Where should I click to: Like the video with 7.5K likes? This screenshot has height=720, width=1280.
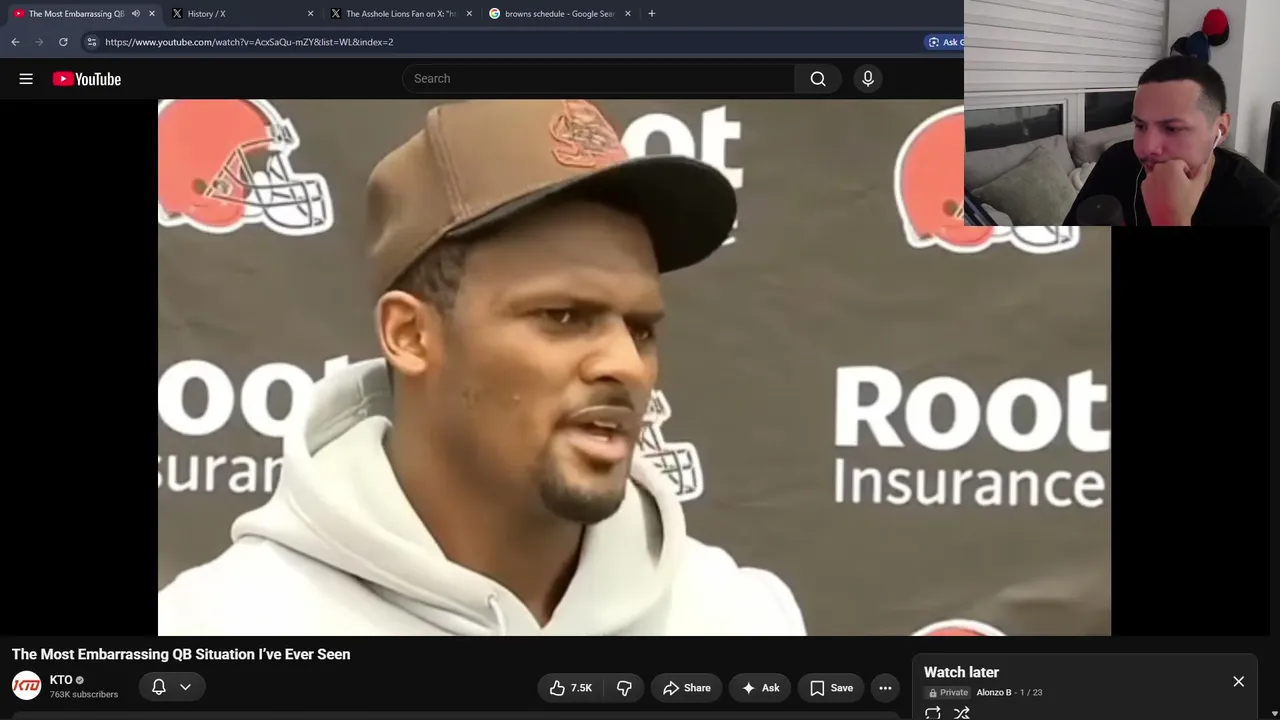(x=570, y=688)
